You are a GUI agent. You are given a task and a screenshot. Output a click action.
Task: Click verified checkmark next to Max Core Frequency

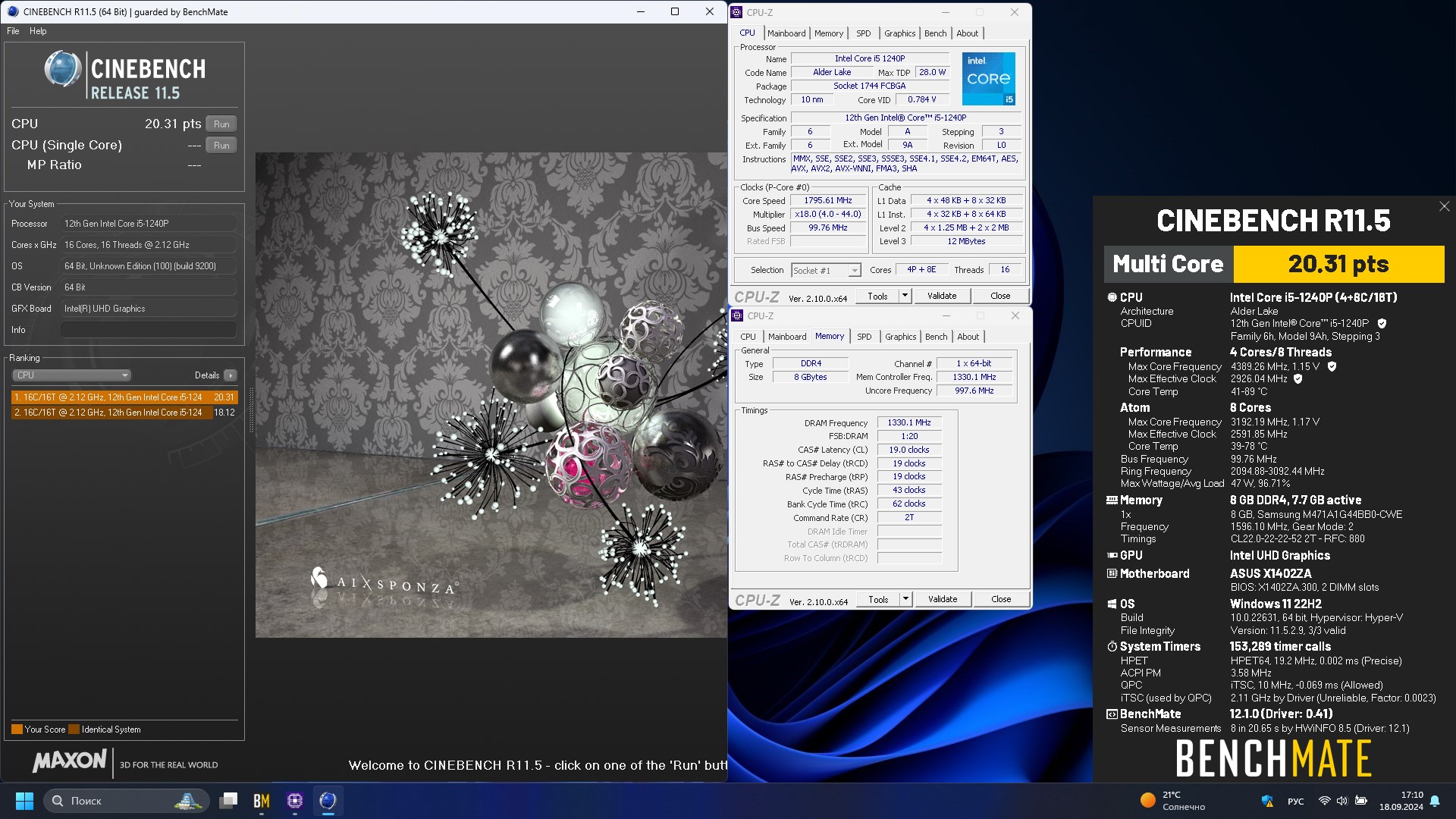pyautogui.click(x=1332, y=366)
